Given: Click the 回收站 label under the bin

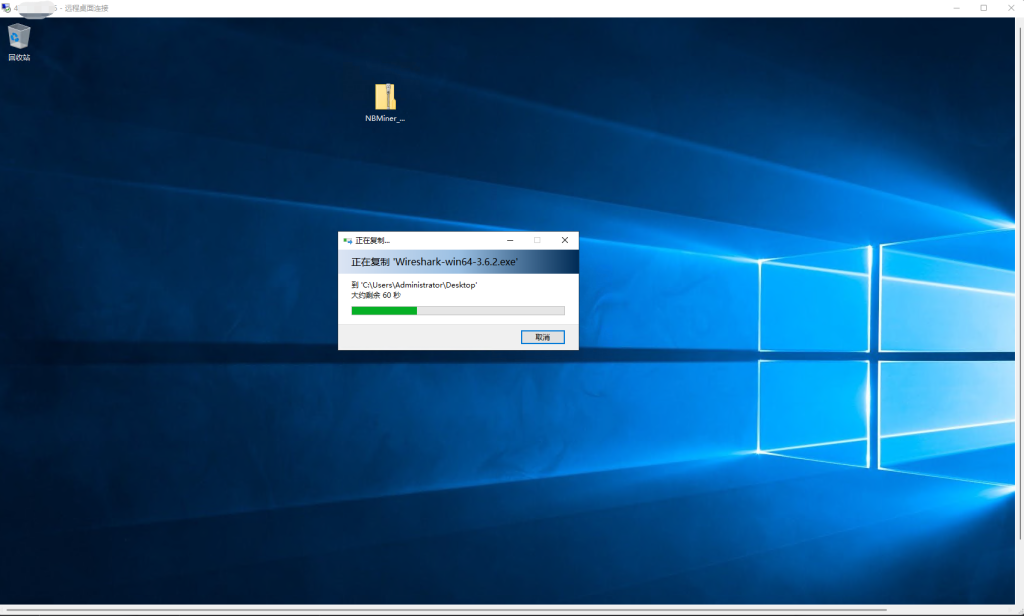Looking at the screenshot, I should (x=19, y=57).
